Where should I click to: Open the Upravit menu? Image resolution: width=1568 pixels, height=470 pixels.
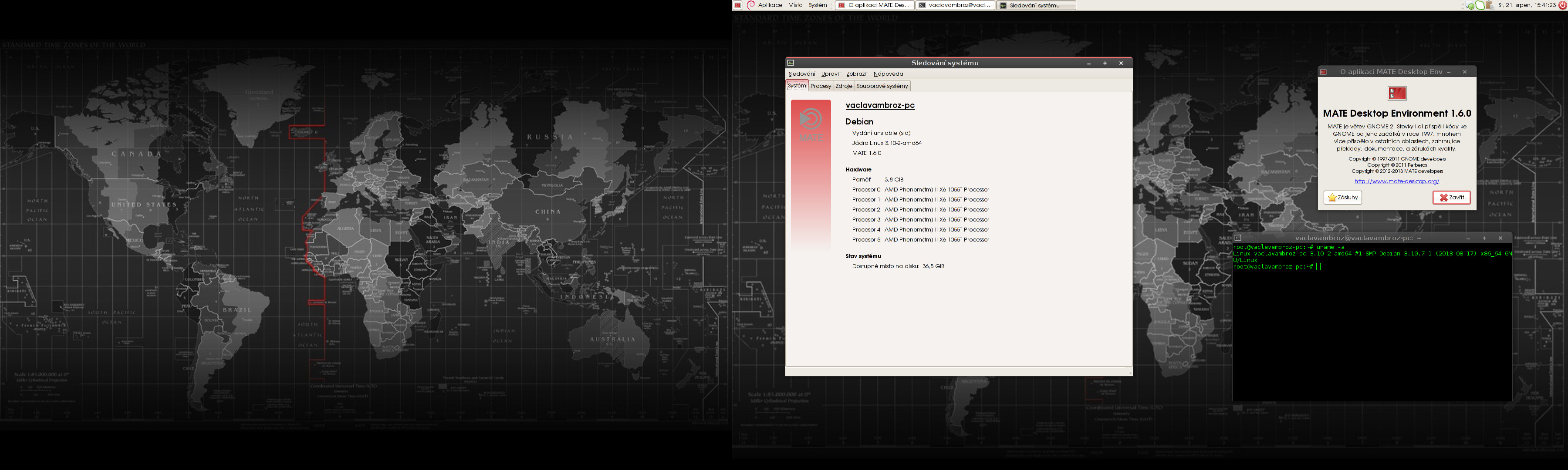tap(830, 74)
